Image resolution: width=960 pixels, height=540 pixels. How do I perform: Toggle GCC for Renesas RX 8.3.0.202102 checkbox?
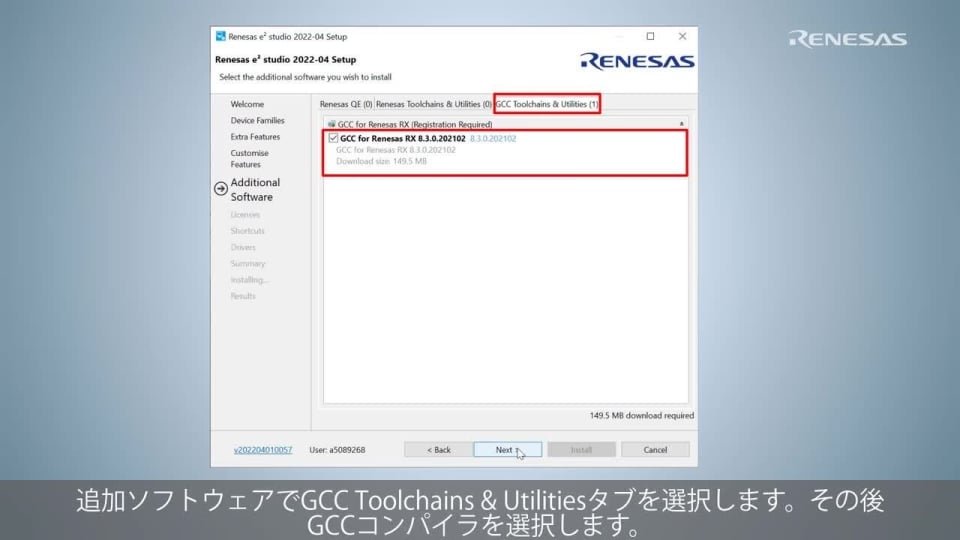(x=333, y=138)
